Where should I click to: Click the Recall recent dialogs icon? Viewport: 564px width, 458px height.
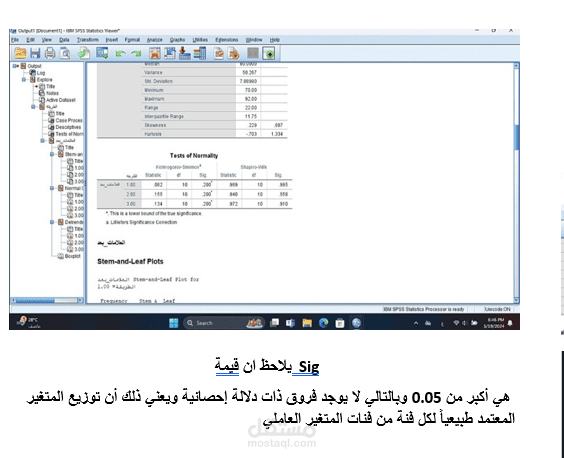coord(102,53)
